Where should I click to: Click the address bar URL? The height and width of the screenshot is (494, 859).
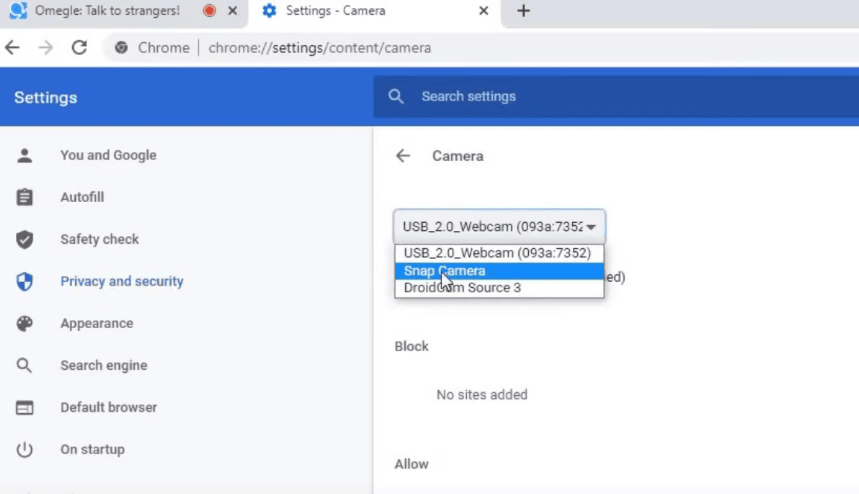click(319, 48)
